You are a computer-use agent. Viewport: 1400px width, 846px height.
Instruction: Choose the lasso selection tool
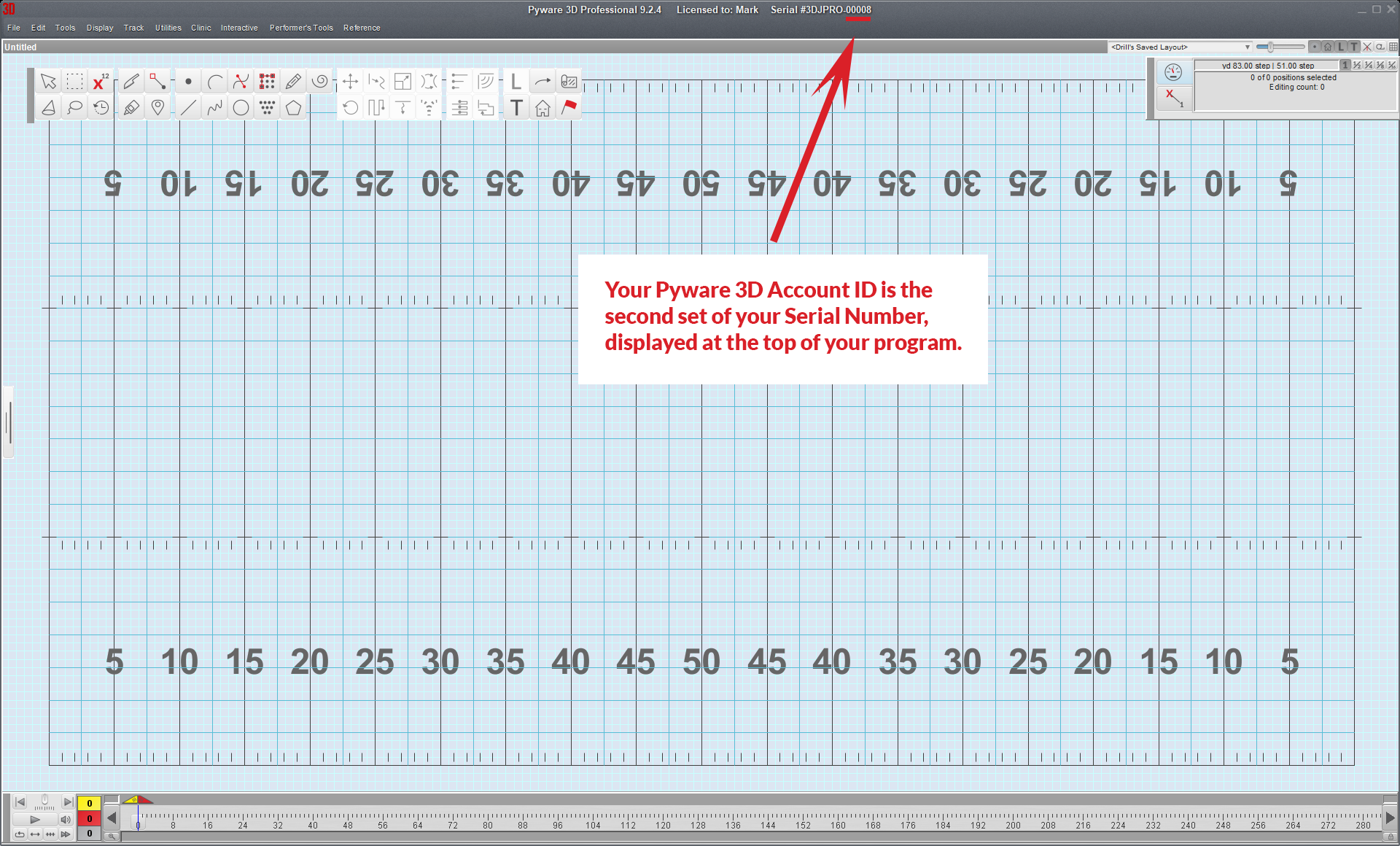pos(74,108)
